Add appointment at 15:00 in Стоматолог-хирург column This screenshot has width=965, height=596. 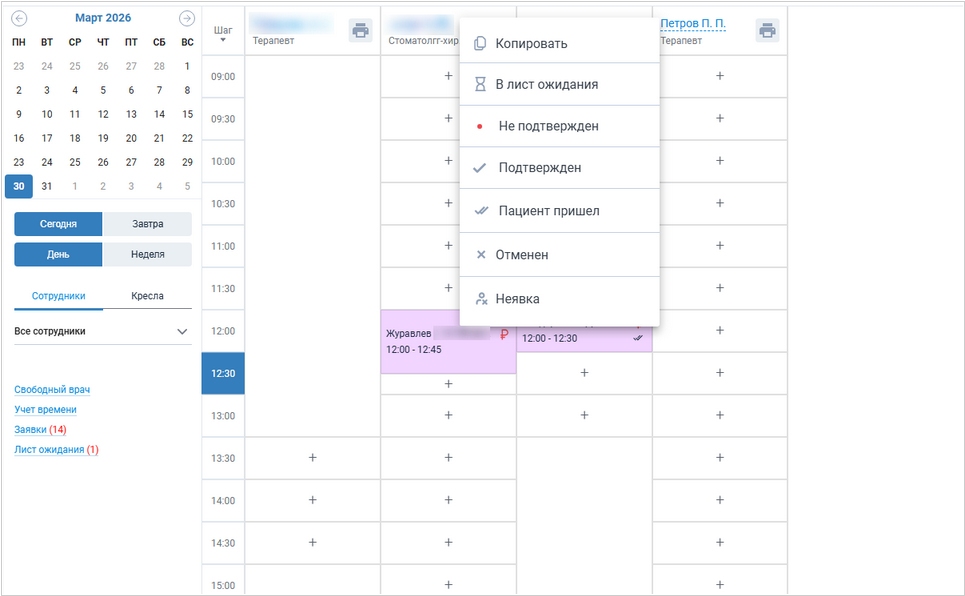coord(448,584)
